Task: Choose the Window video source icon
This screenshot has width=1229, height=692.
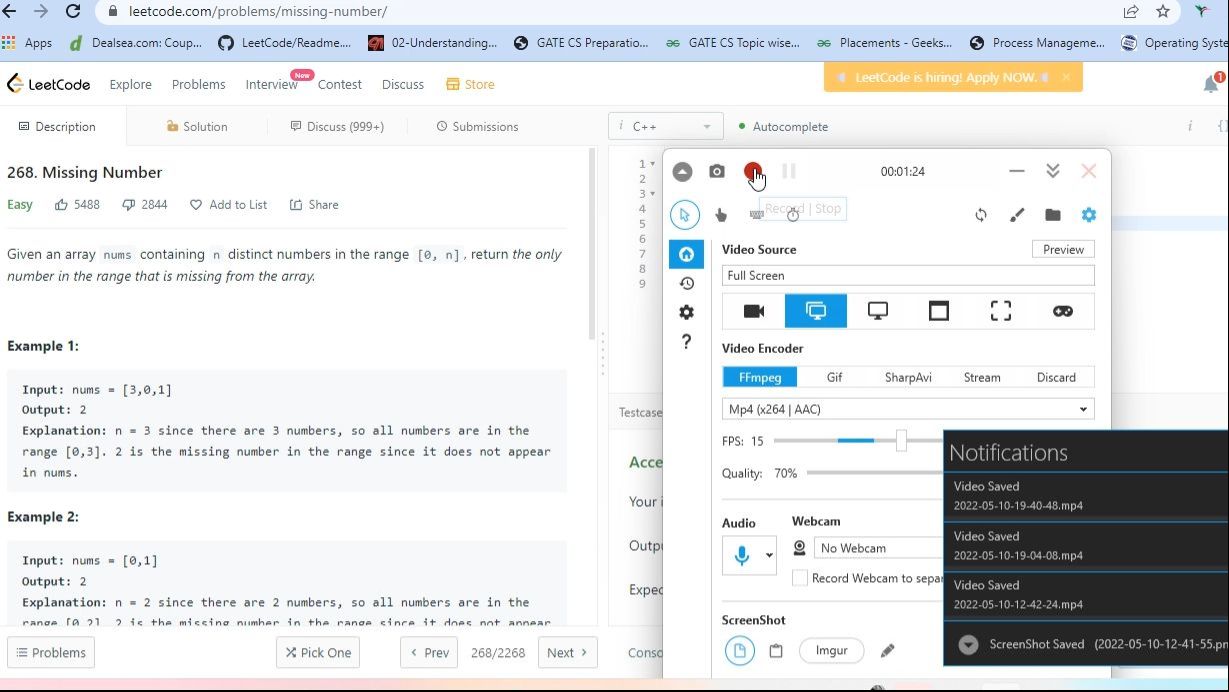Action: (938, 311)
